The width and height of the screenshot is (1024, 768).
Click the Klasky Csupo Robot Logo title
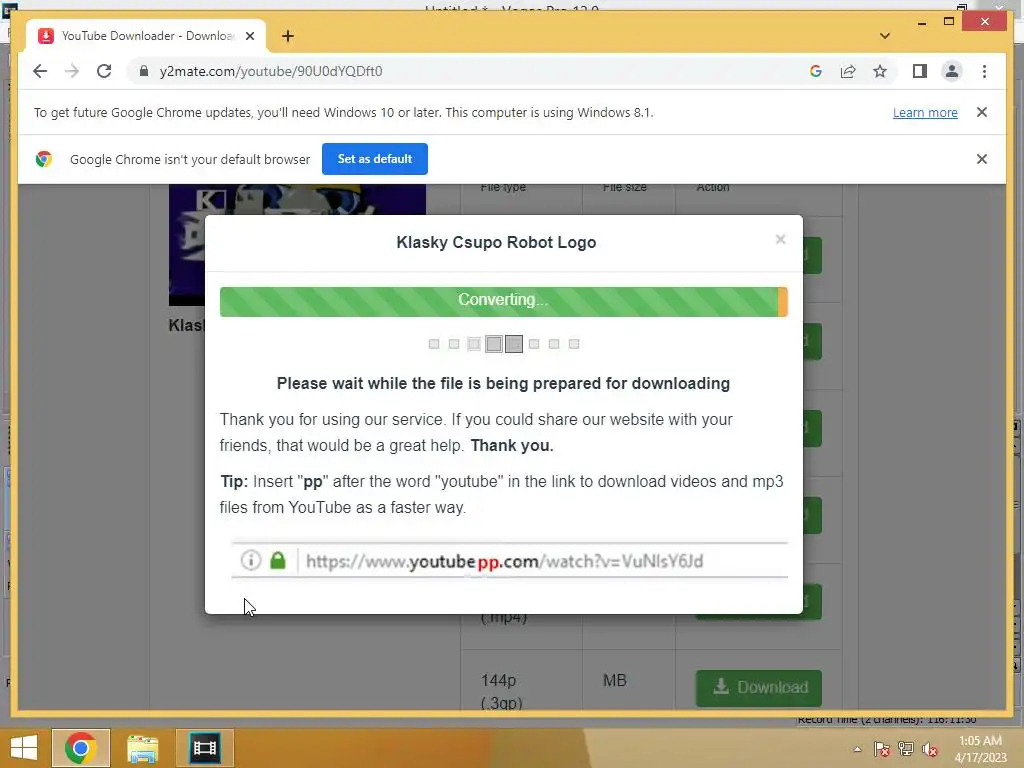click(x=496, y=242)
